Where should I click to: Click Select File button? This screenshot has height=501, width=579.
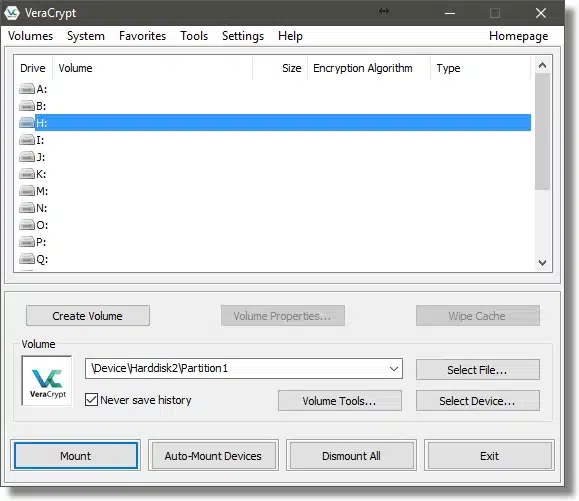tap(477, 370)
